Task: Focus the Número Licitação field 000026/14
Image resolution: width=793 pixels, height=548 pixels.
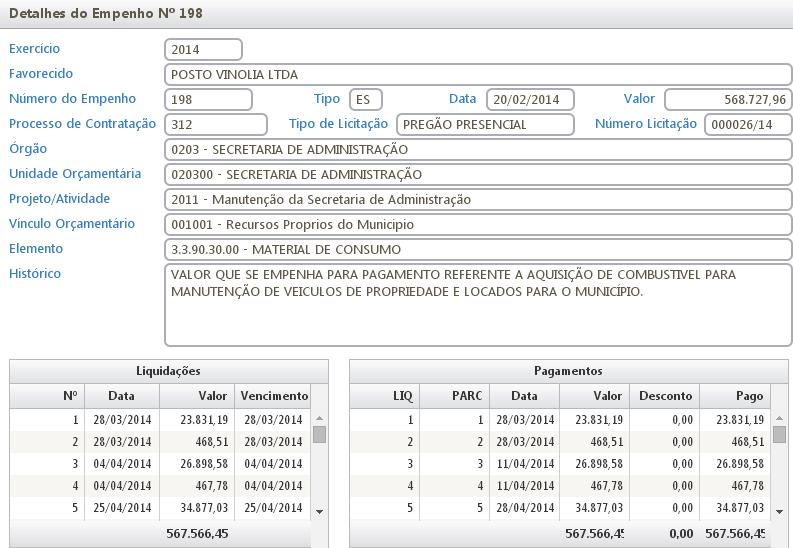Action: pyautogui.click(x=747, y=124)
